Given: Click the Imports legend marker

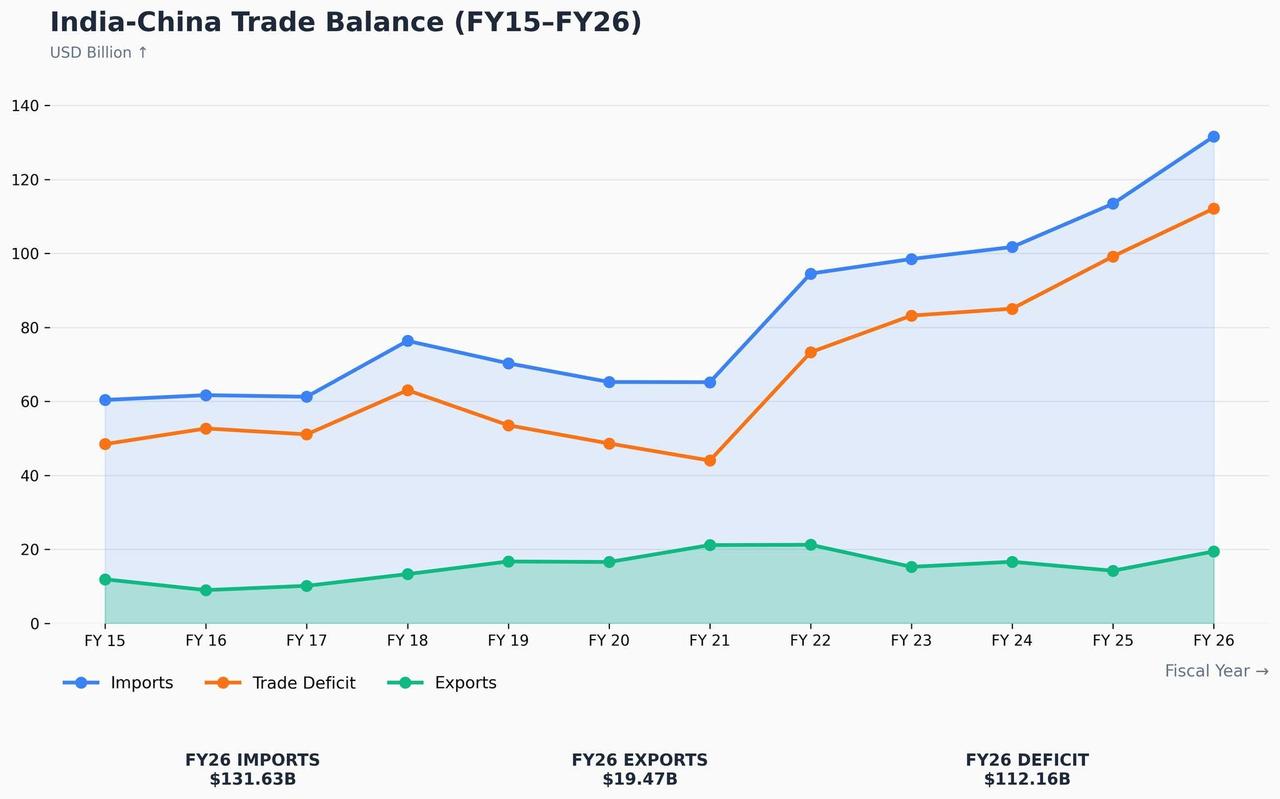Looking at the screenshot, I should coord(81,683).
